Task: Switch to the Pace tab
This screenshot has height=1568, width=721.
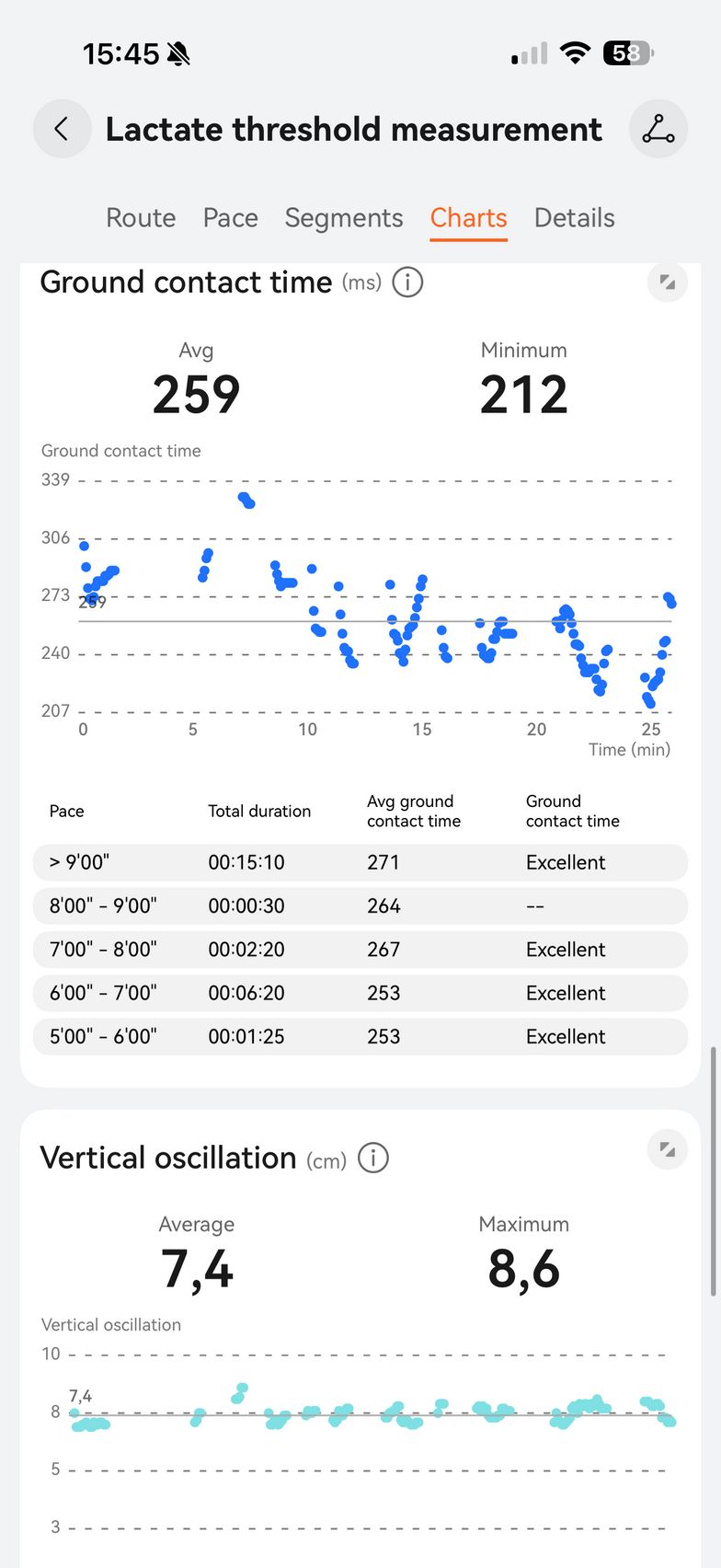Action: [x=230, y=218]
